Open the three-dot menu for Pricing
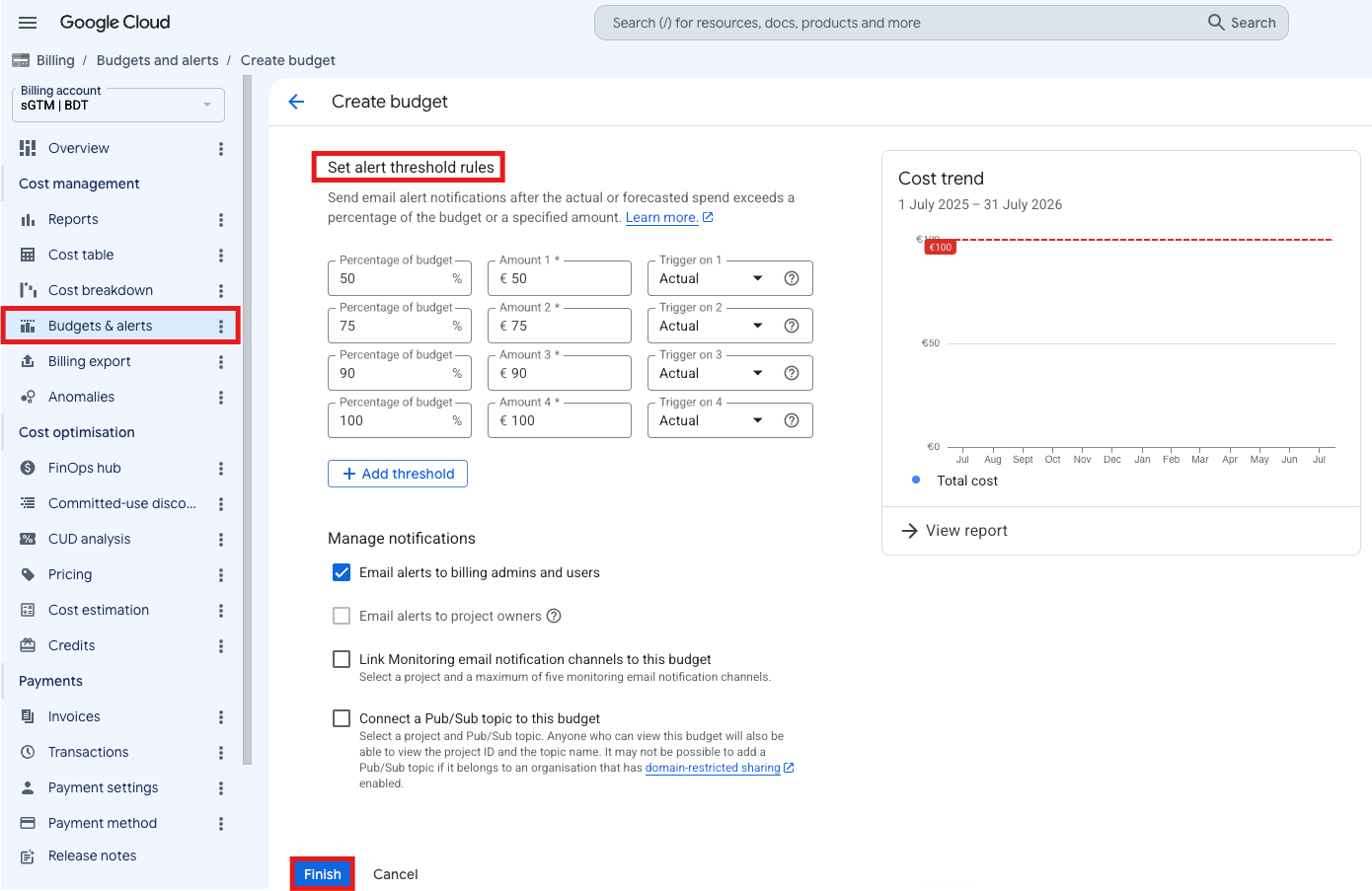Screen dimensions: 1372x891 click(221, 575)
